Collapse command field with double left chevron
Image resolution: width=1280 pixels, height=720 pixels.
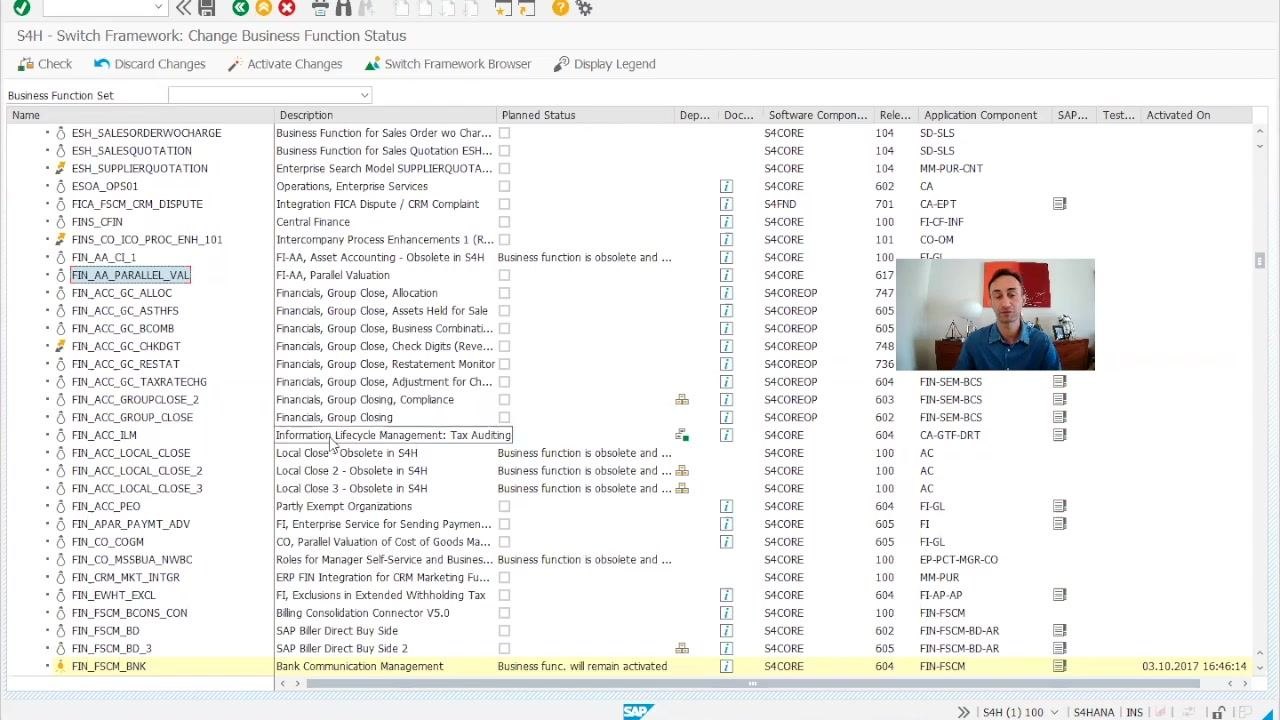(x=184, y=8)
